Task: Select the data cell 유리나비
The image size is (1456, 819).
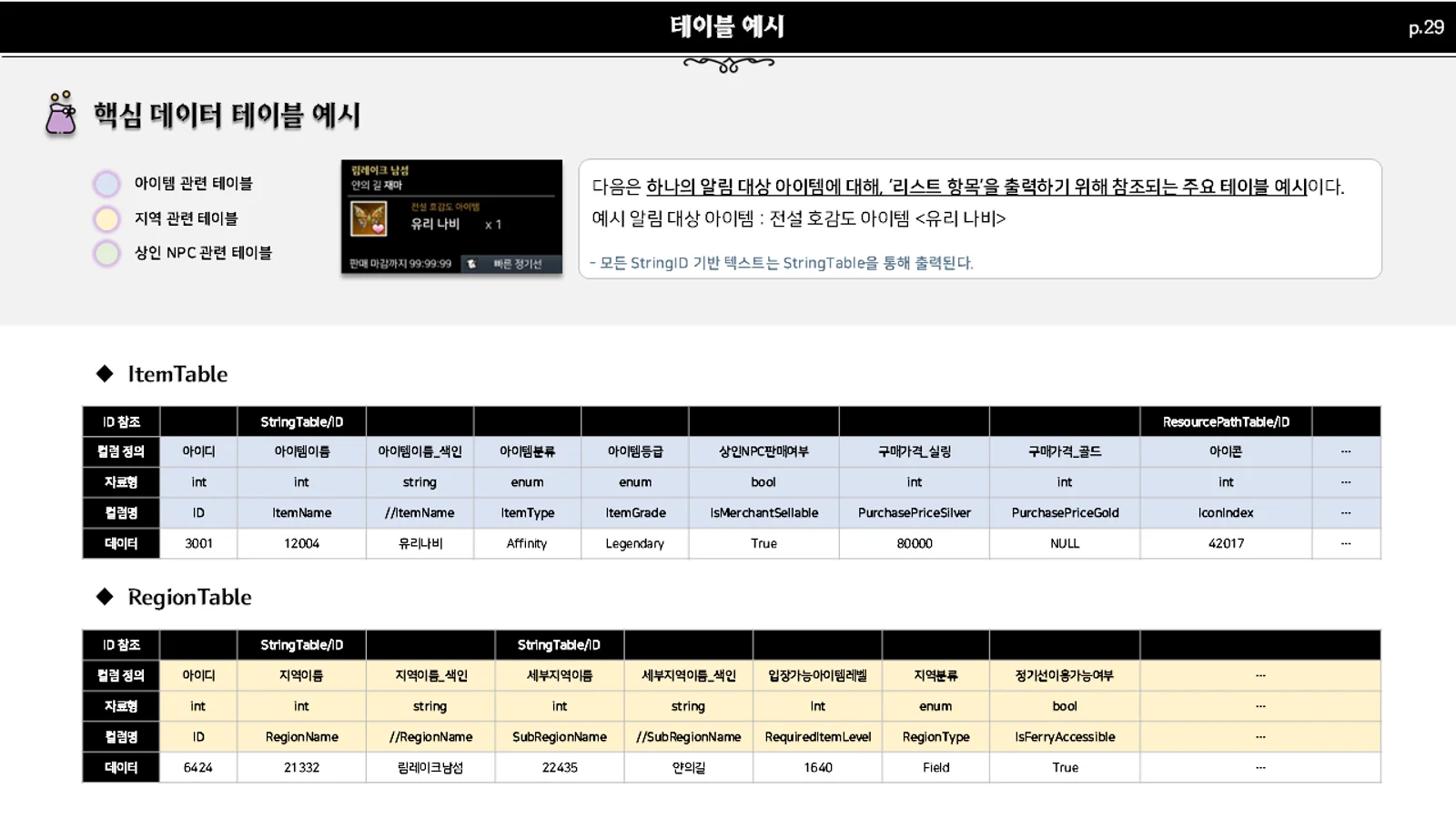Action: tap(420, 543)
